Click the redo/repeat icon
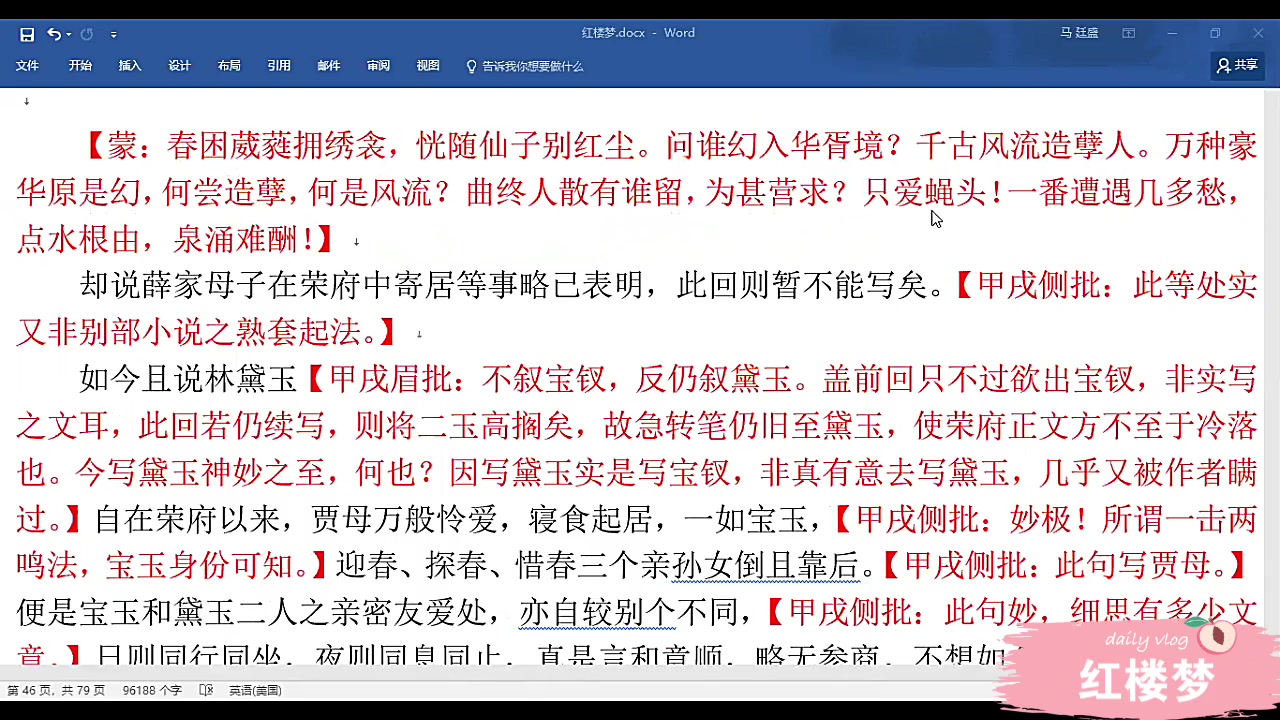The height and width of the screenshot is (720, 1280). click(x=87, y=34)
